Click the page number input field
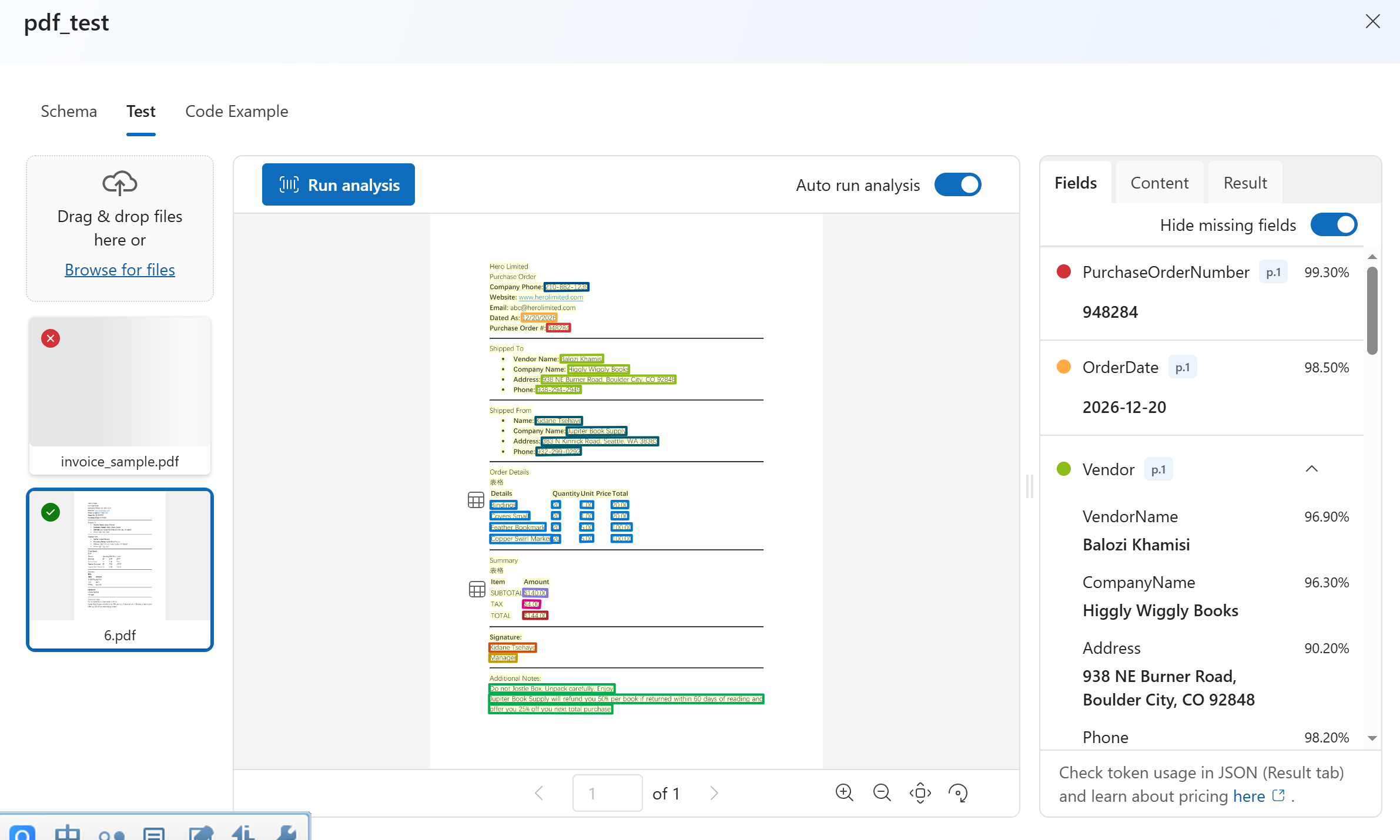This screenshot has height=840, width=1400. (607, 793)
